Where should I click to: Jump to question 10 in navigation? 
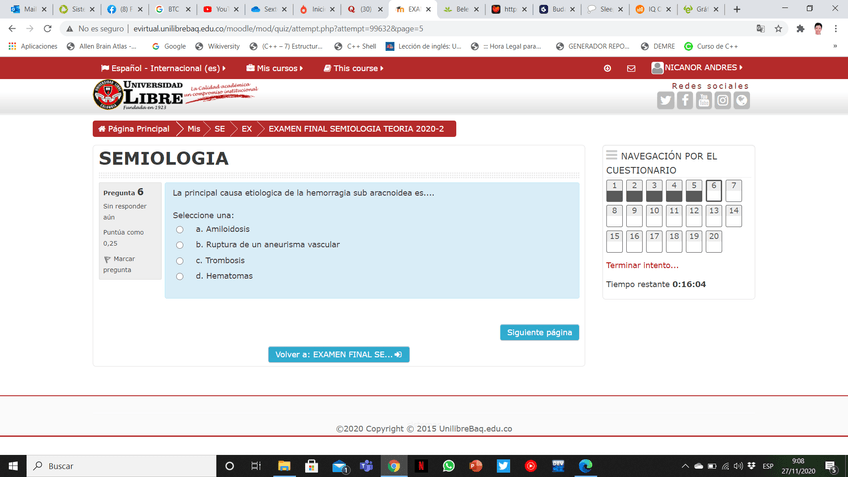pos(654,216)
